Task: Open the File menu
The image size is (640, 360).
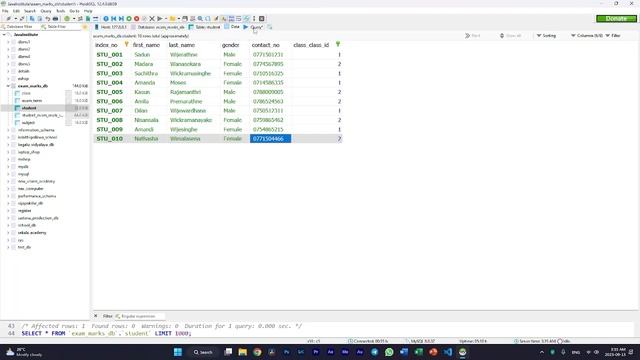Action: tap(5, 11)
